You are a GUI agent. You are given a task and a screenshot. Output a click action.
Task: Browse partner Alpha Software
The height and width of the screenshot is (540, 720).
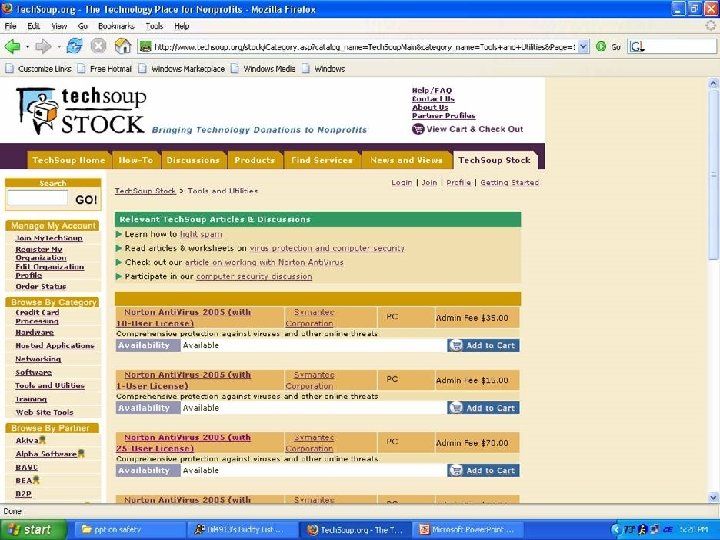(x=46, y=454)
